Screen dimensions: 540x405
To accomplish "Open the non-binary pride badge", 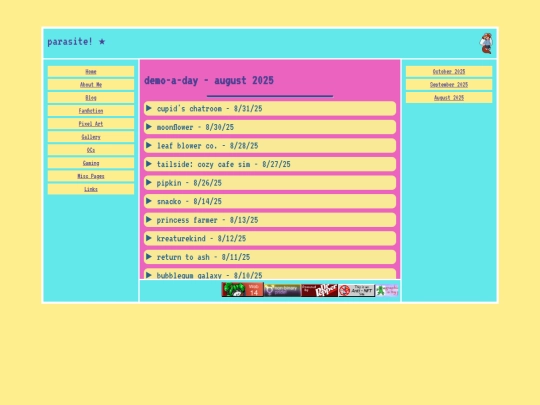I will coord(282,290).
